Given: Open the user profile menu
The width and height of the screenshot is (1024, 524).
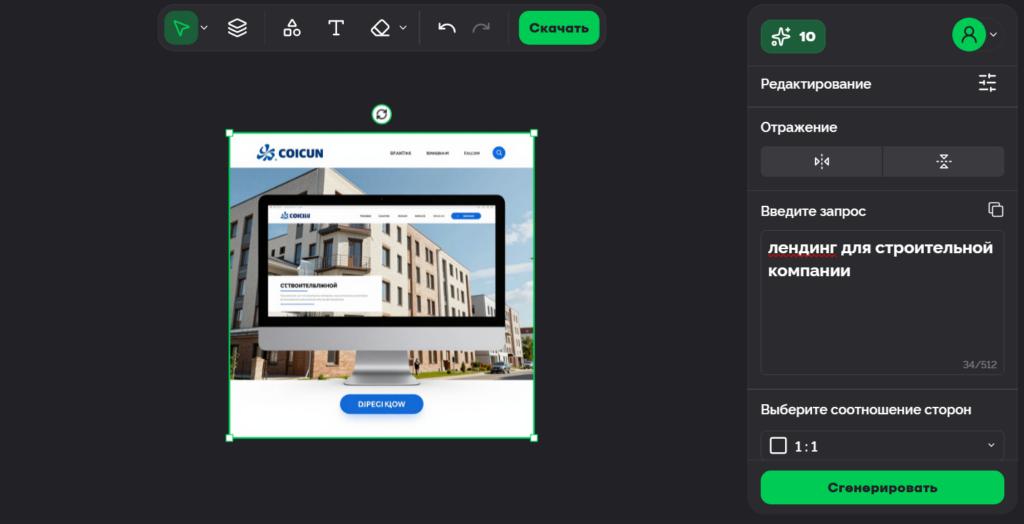Looking at the screenshot, I should point(976,35).
